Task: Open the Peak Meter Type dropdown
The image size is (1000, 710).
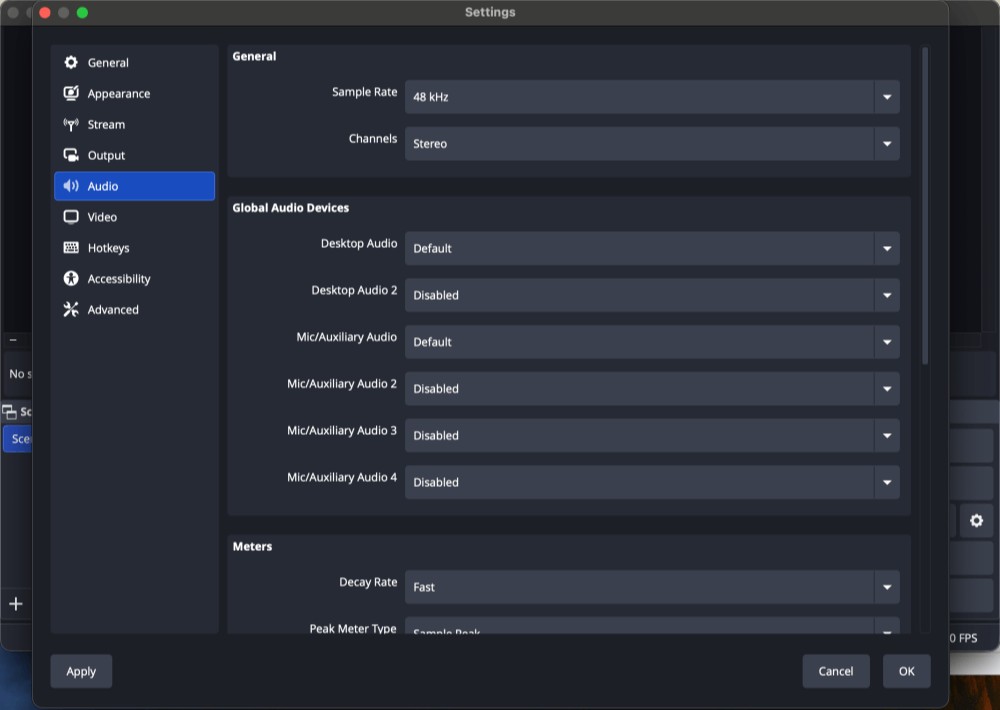Action: [x=885, y=631]
